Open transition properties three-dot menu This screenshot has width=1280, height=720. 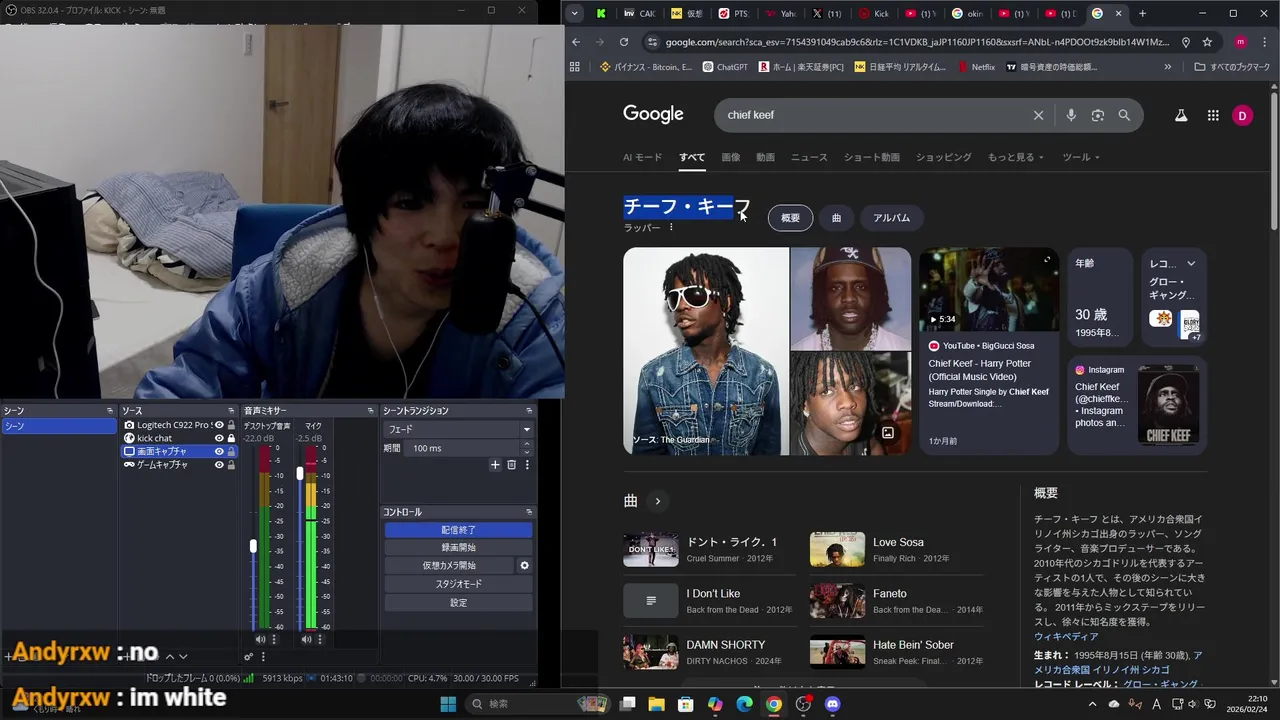click(x=527, y=464)
